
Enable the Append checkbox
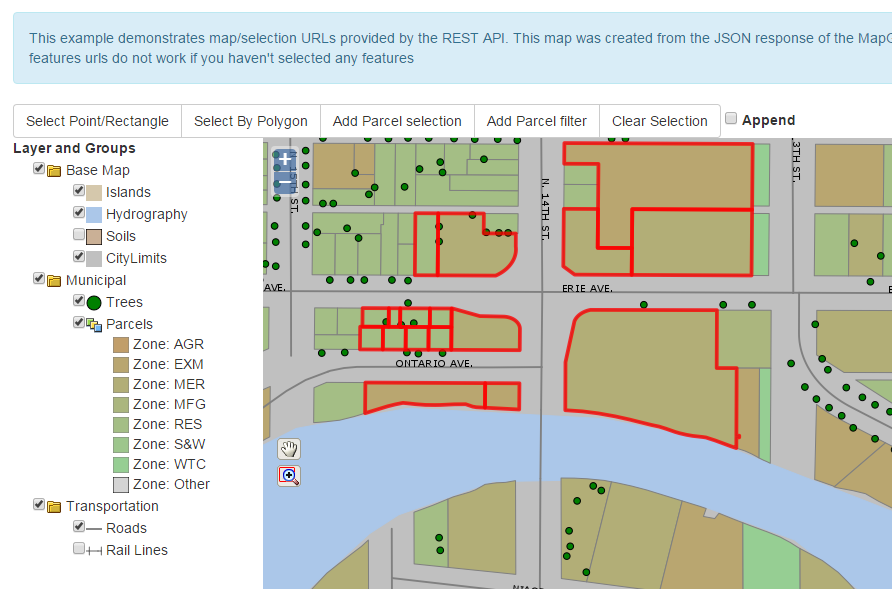[x=731, y=119]
